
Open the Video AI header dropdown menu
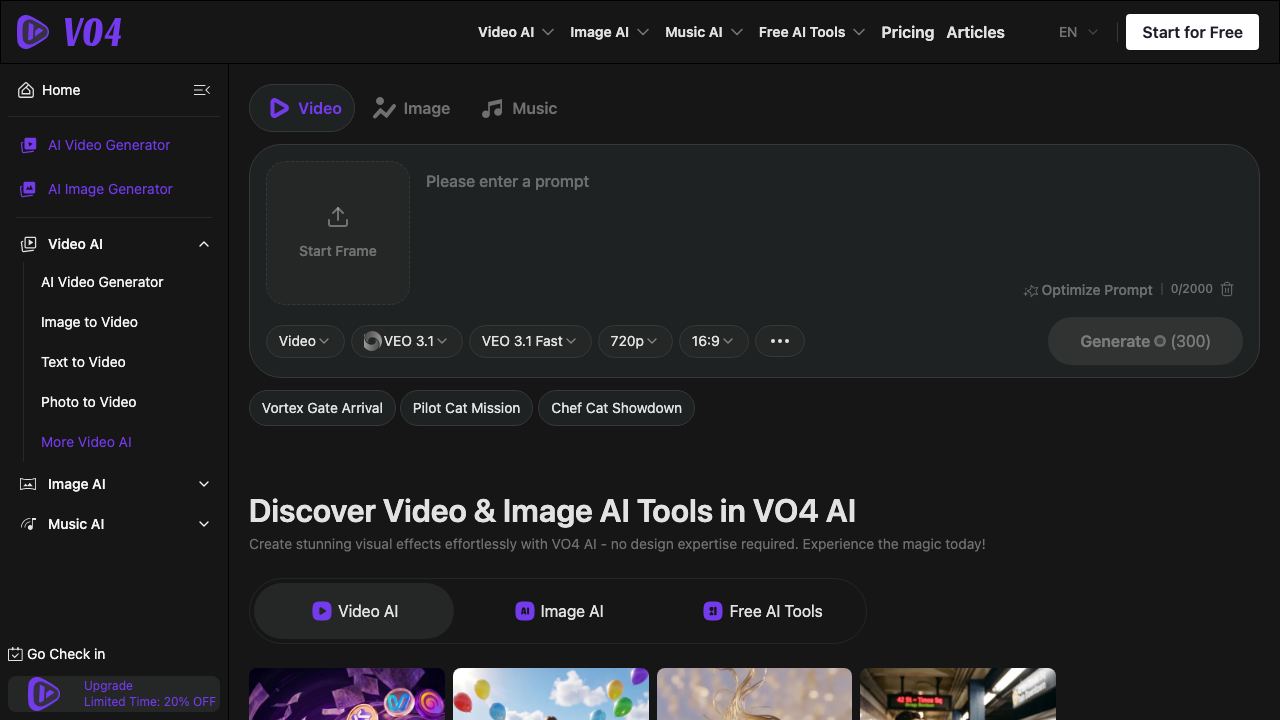pos(516,32)
